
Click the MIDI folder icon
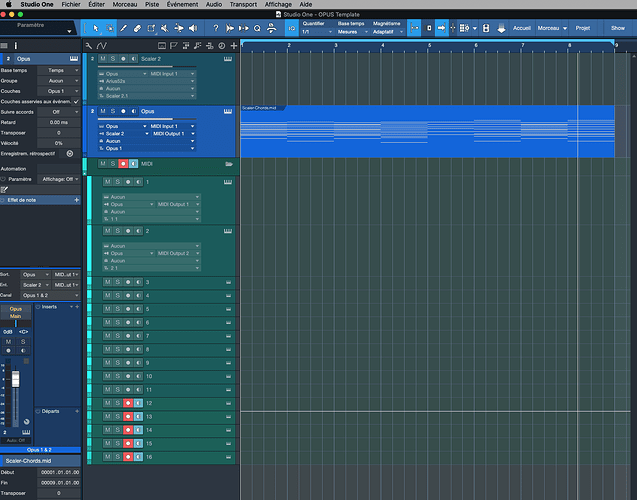(x=229, y=164)
